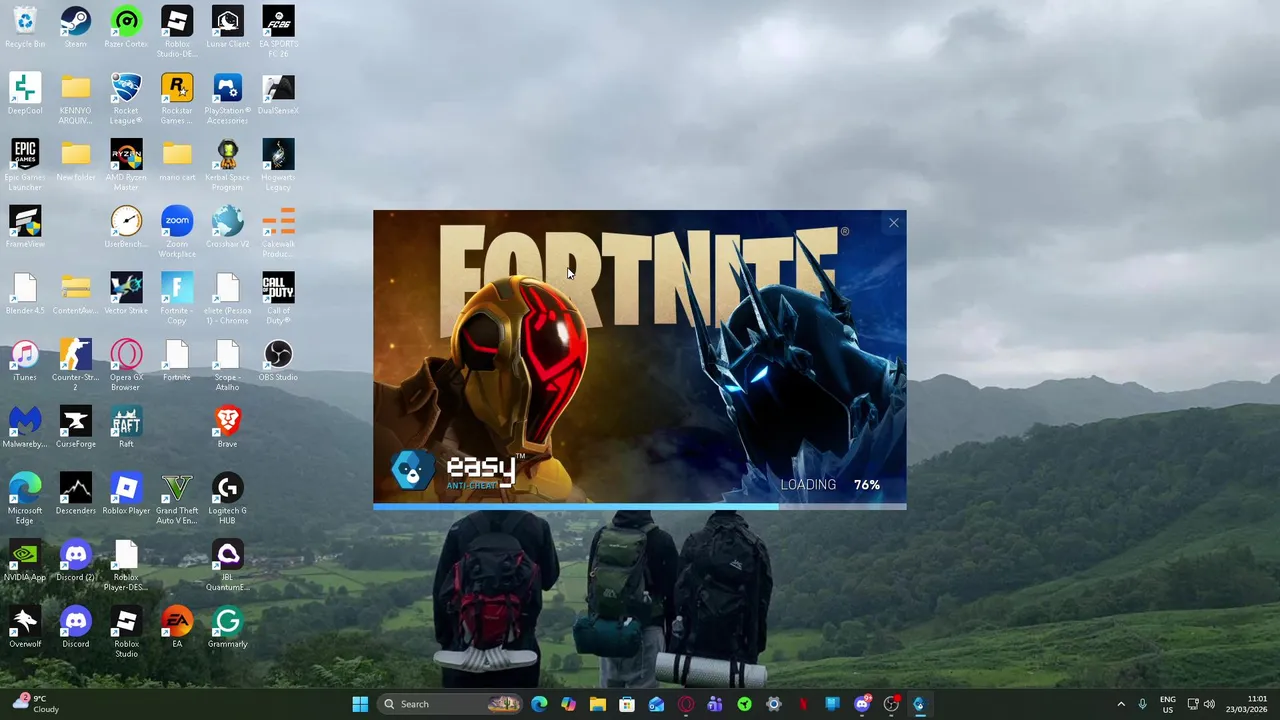Viewport: 1280px width, 720px height.
Task: Click the 76% loading text
Action: click(867, 485)
